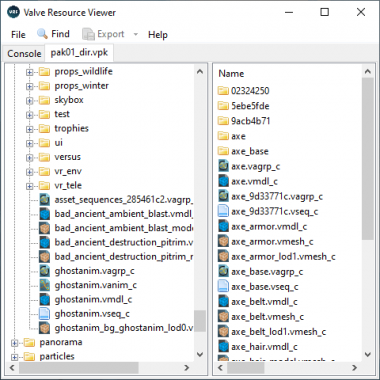
Task: Click the sequence file icon for axe_9d33771c.vseq_c
Action: tap(223, 211)
